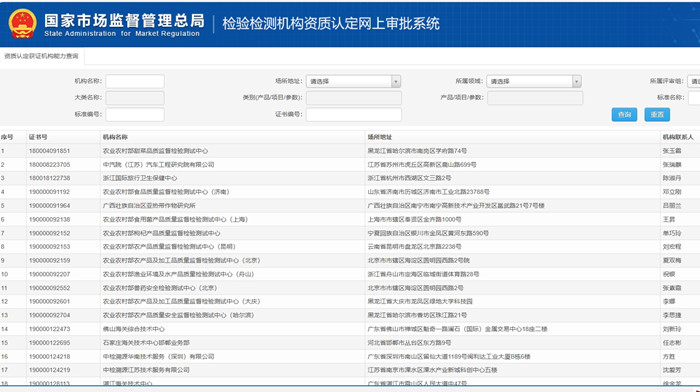
Task: Click the address ending in 珠江路21号
Action: click(417, 315)
